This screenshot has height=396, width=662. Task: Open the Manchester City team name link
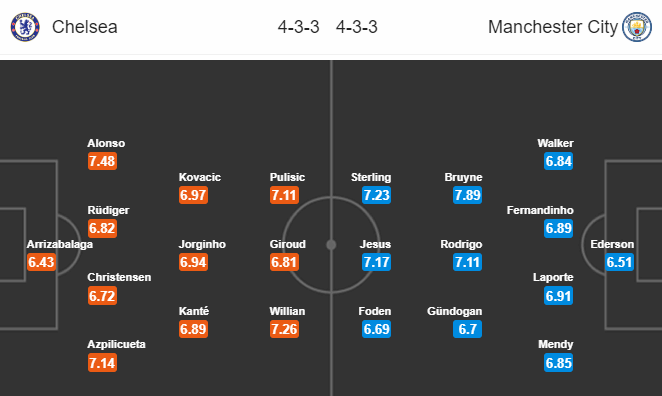point(553,27)
